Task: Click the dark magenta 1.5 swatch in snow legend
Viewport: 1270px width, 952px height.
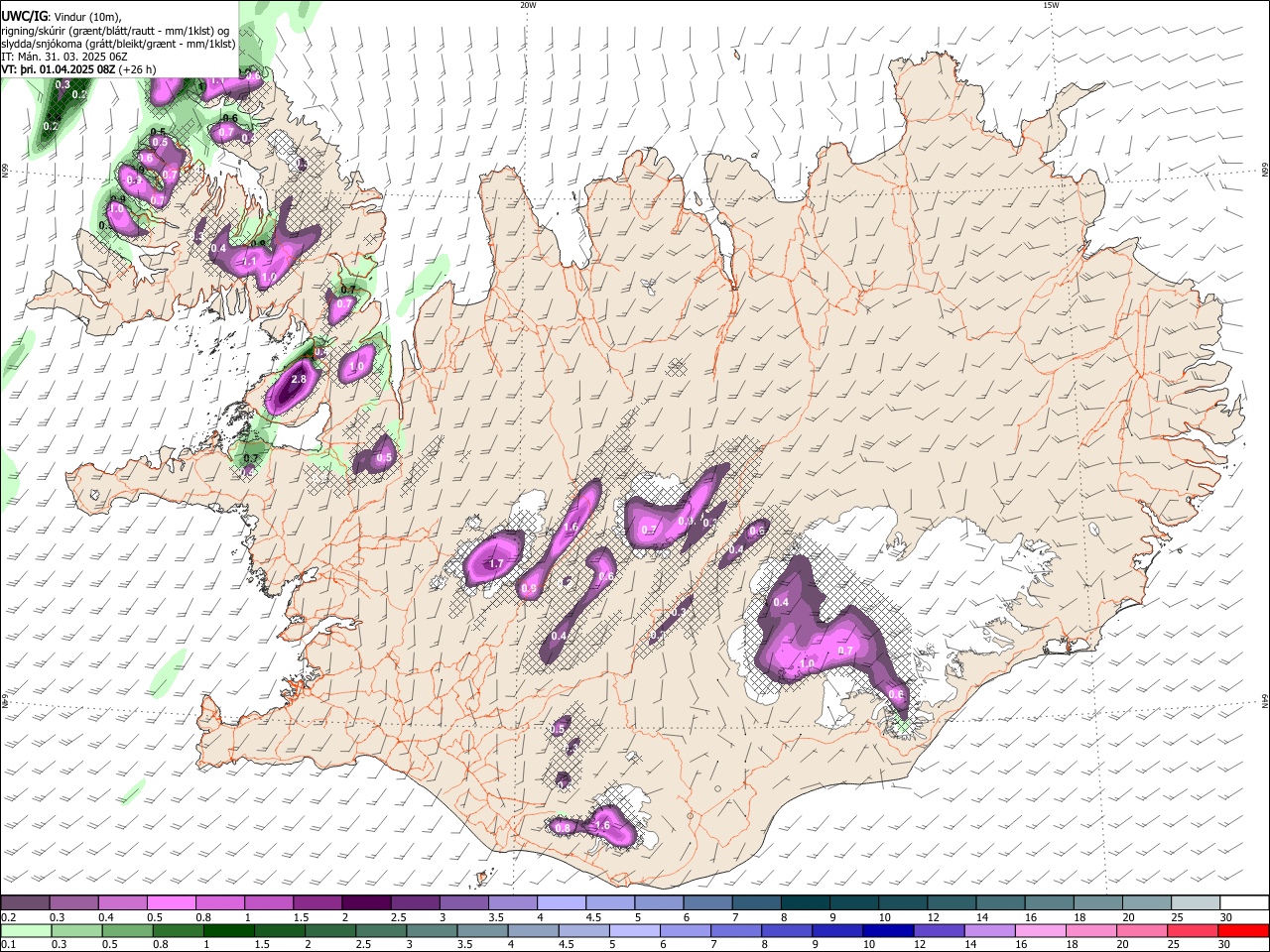Action: point(317,902)
